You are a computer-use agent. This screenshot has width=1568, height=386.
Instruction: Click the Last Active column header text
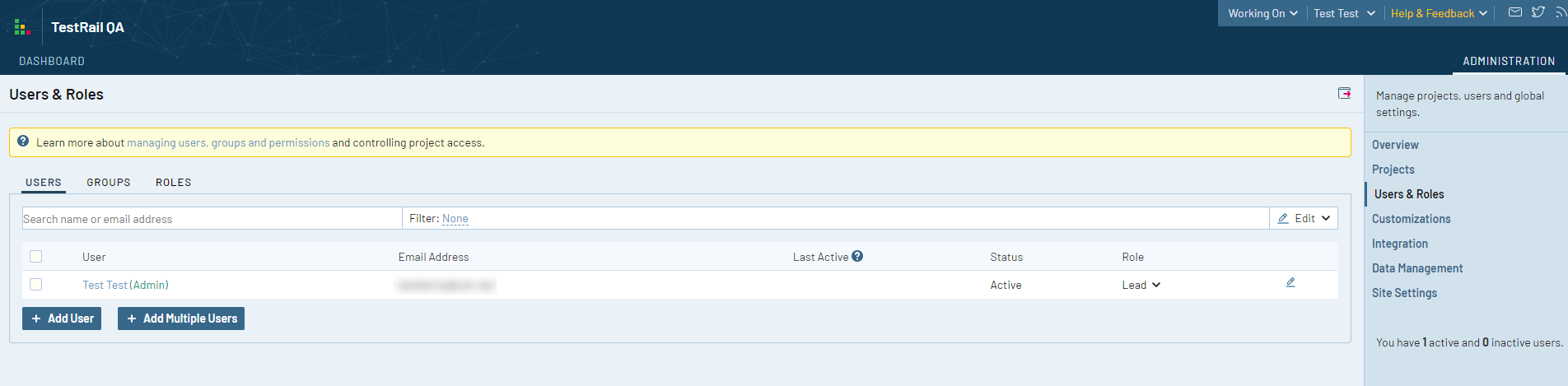coord(820,257)
